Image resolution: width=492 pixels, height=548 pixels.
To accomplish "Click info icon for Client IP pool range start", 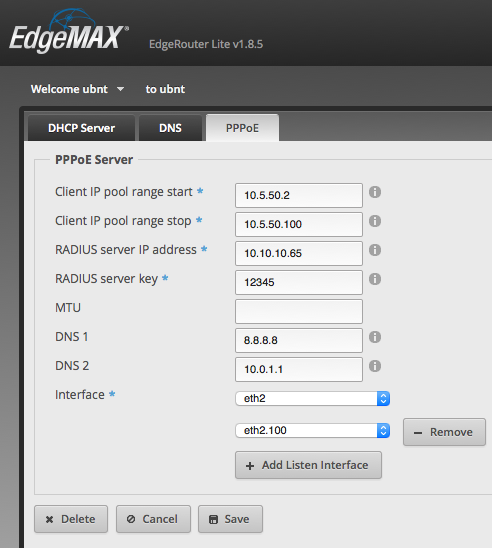I will pos(375,192).
